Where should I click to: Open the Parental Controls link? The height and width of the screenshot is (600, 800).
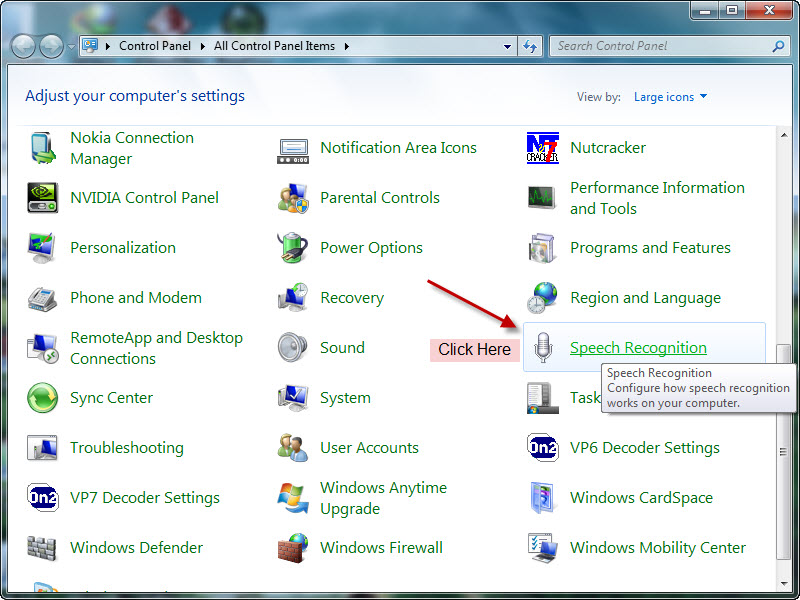[380, 198]
